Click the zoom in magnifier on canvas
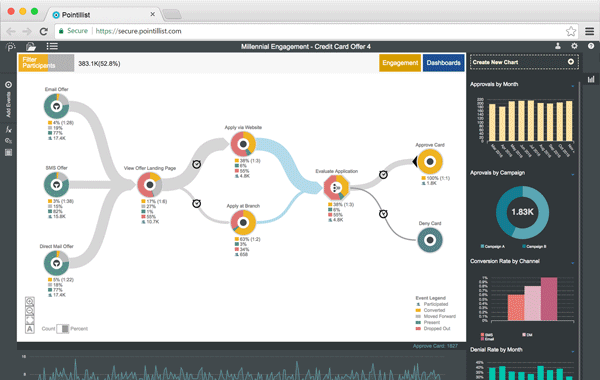The width and height of the screenshot is (600, 380). pos(29,301)
